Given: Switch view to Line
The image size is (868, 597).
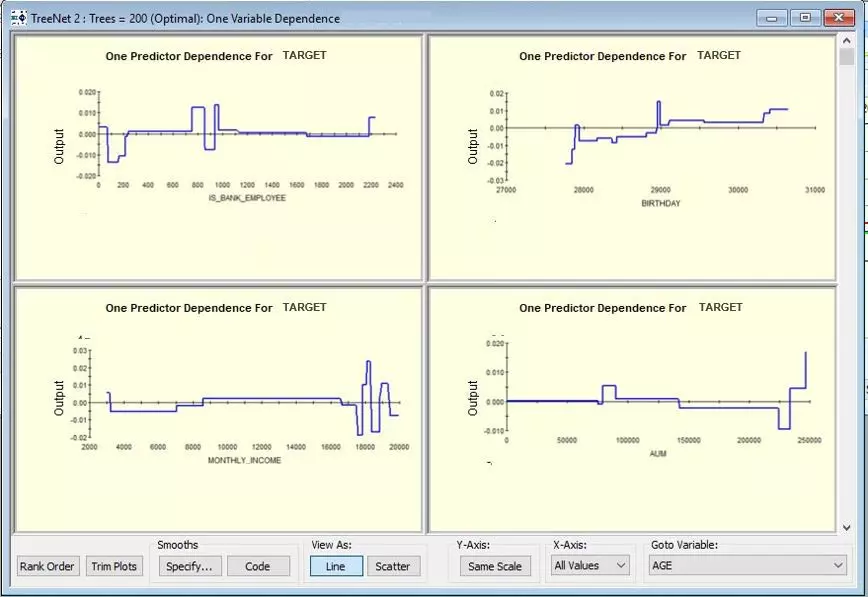Looking at the screenshot, I should coord(336,566).
